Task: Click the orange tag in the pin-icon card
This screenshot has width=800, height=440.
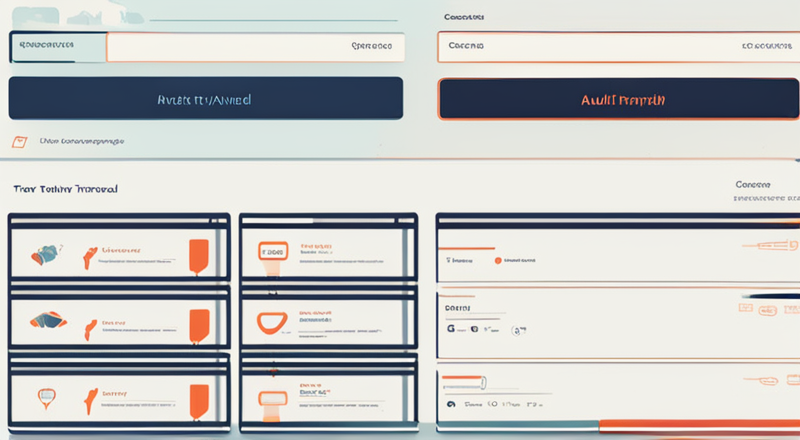Action: (199, 402)
